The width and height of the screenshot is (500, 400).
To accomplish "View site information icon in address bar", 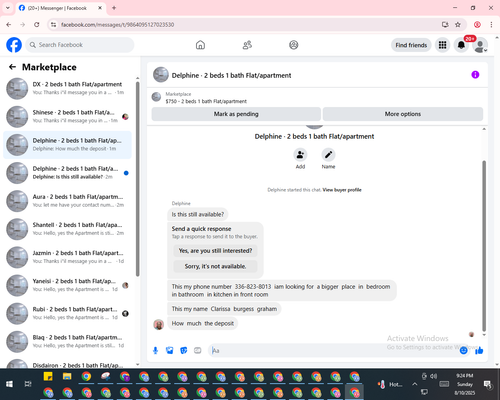I will pos(53,25).
